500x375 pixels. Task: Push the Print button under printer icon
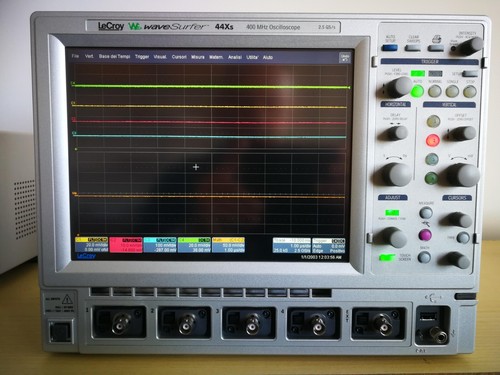pyautogui.click(x=436, y=48)
